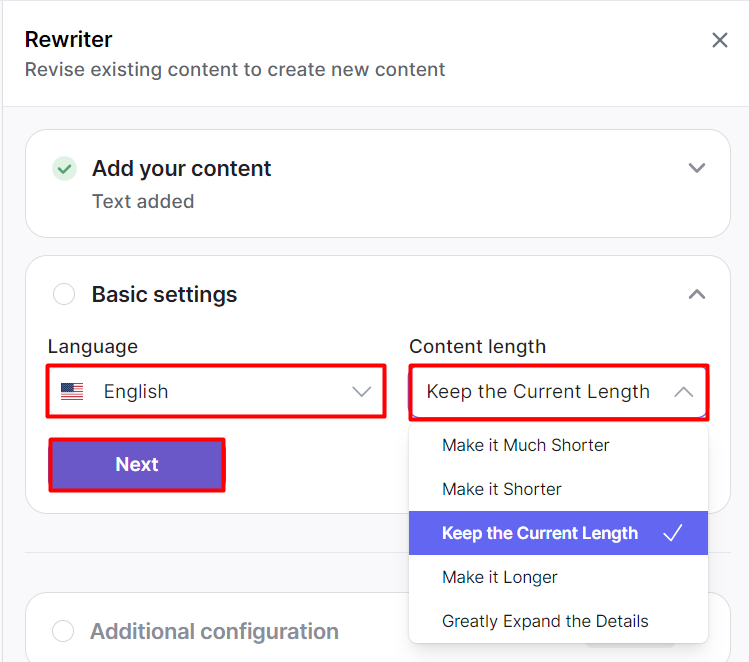The height and width of the screenshot is (662, 749).
Task: Expand the Add your content section
Action: (697, 168)
